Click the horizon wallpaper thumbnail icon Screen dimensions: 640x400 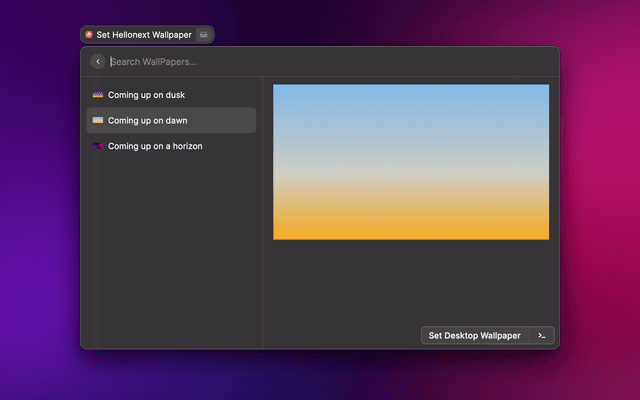click(98, 146)
